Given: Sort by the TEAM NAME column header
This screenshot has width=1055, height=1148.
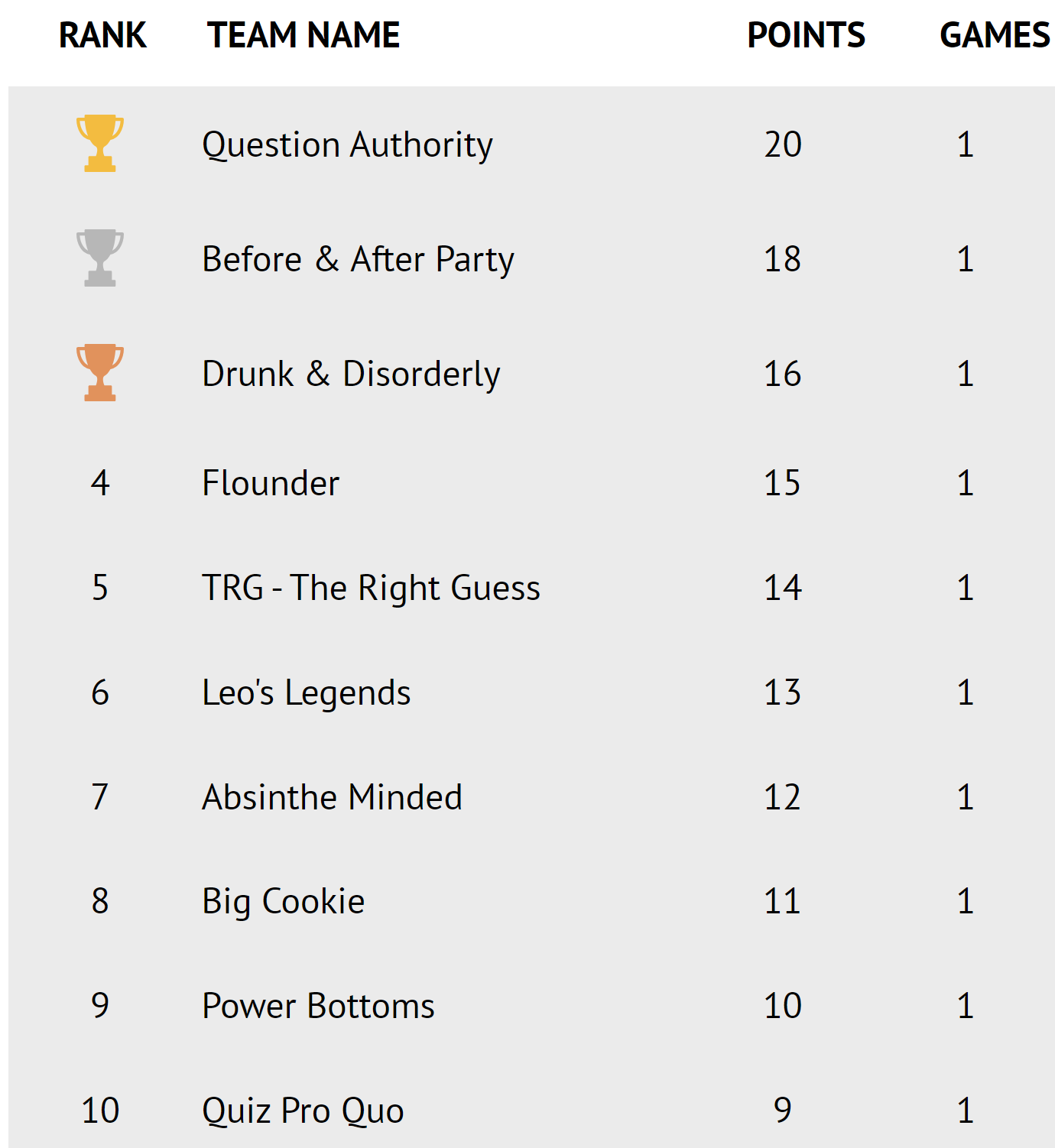Looking at the screenshot, I should point(304,35).
